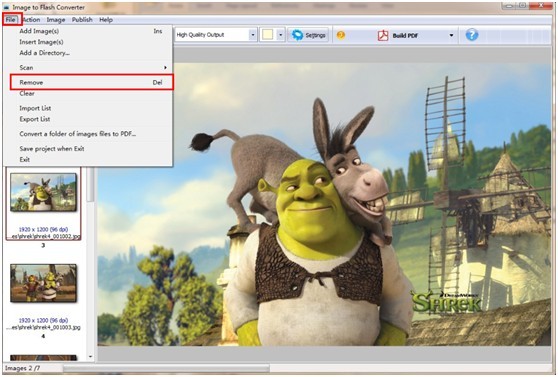Screen dimensions: 558x377
Task: Click the pale yellow color swatch
Action: [x=268, y=35]
